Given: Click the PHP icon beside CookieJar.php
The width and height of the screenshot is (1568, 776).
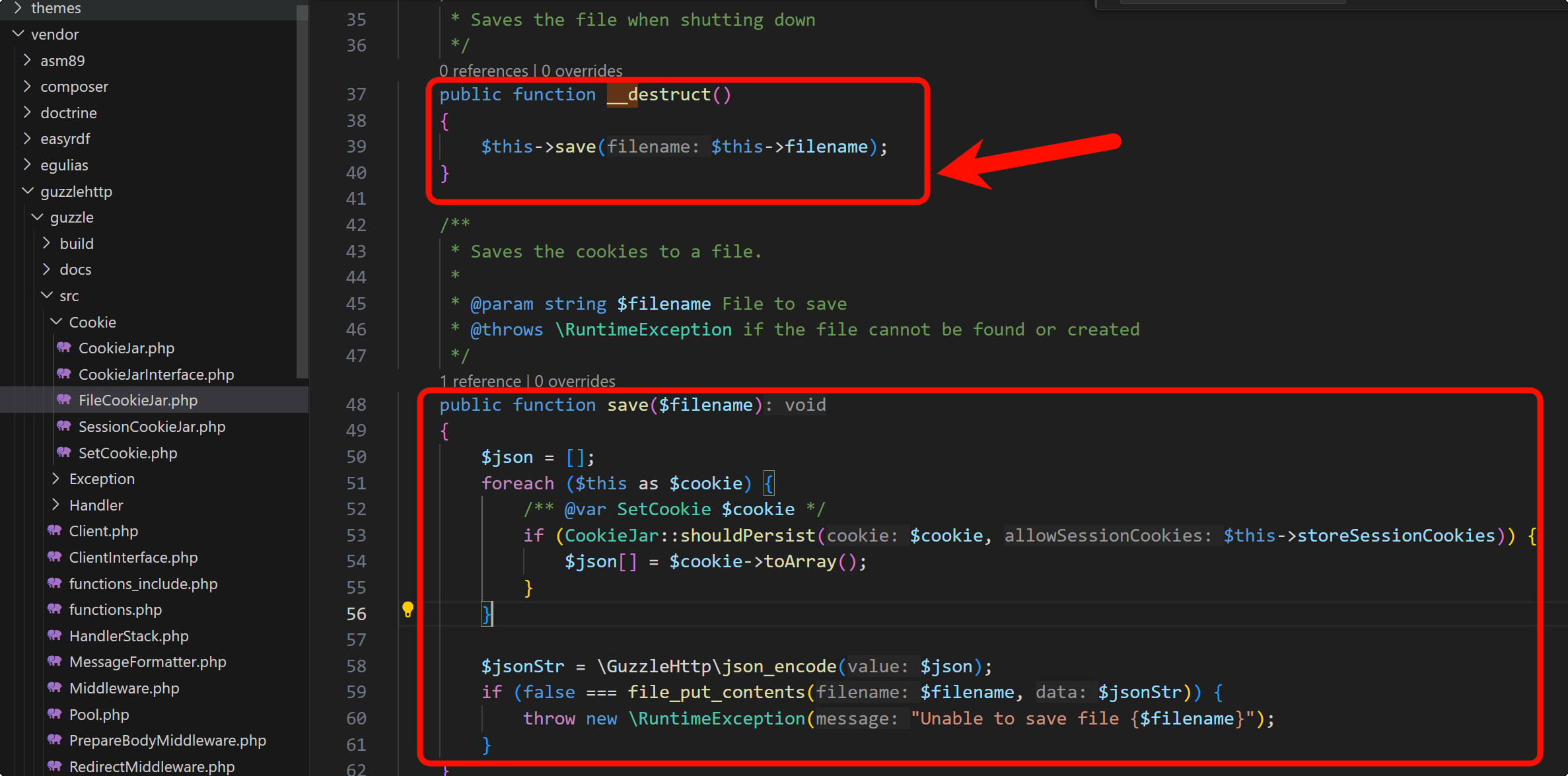Looking at the screenshot, I should (64, 347).
